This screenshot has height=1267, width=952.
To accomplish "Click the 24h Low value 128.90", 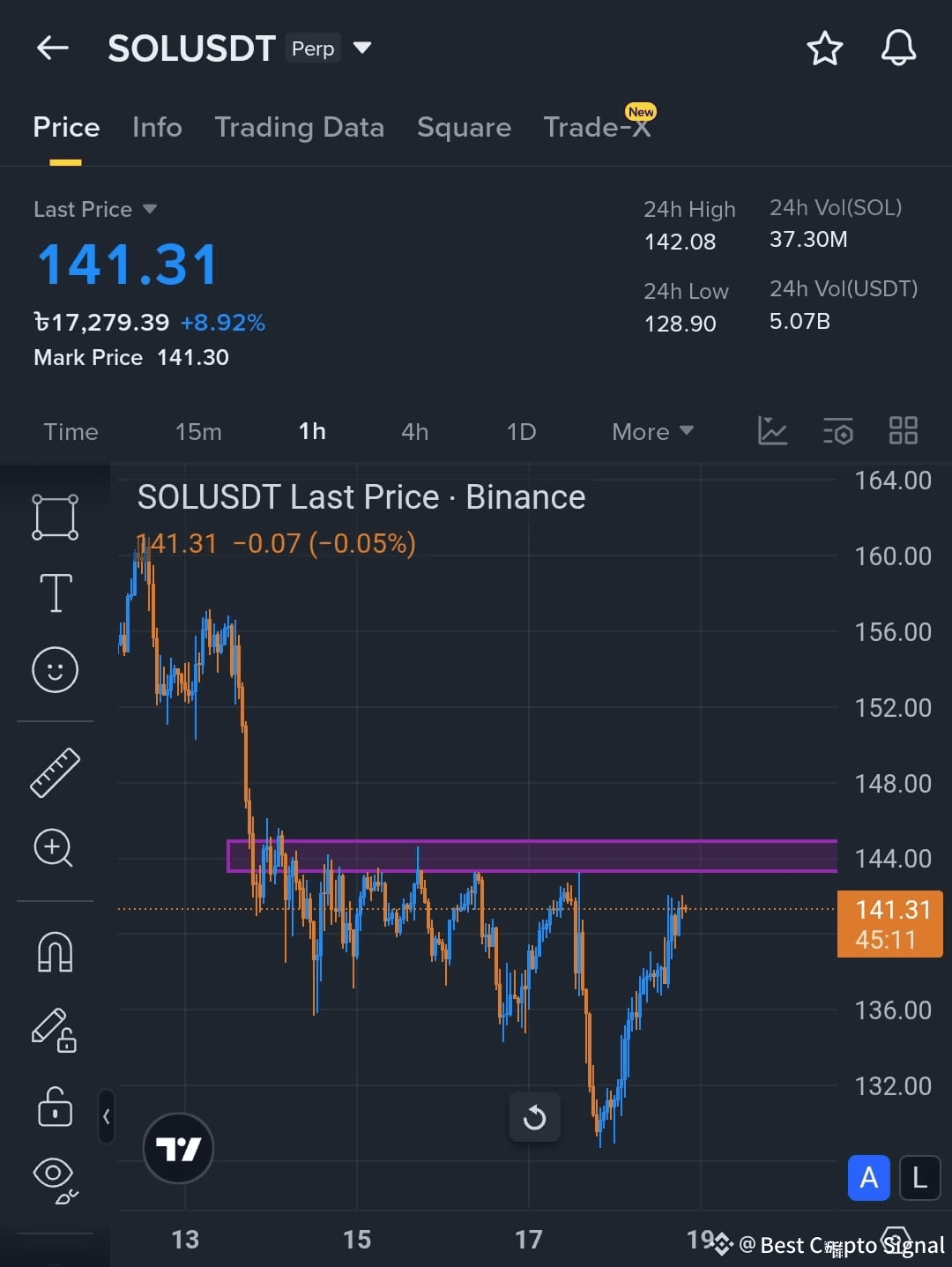I will point(680,324).
